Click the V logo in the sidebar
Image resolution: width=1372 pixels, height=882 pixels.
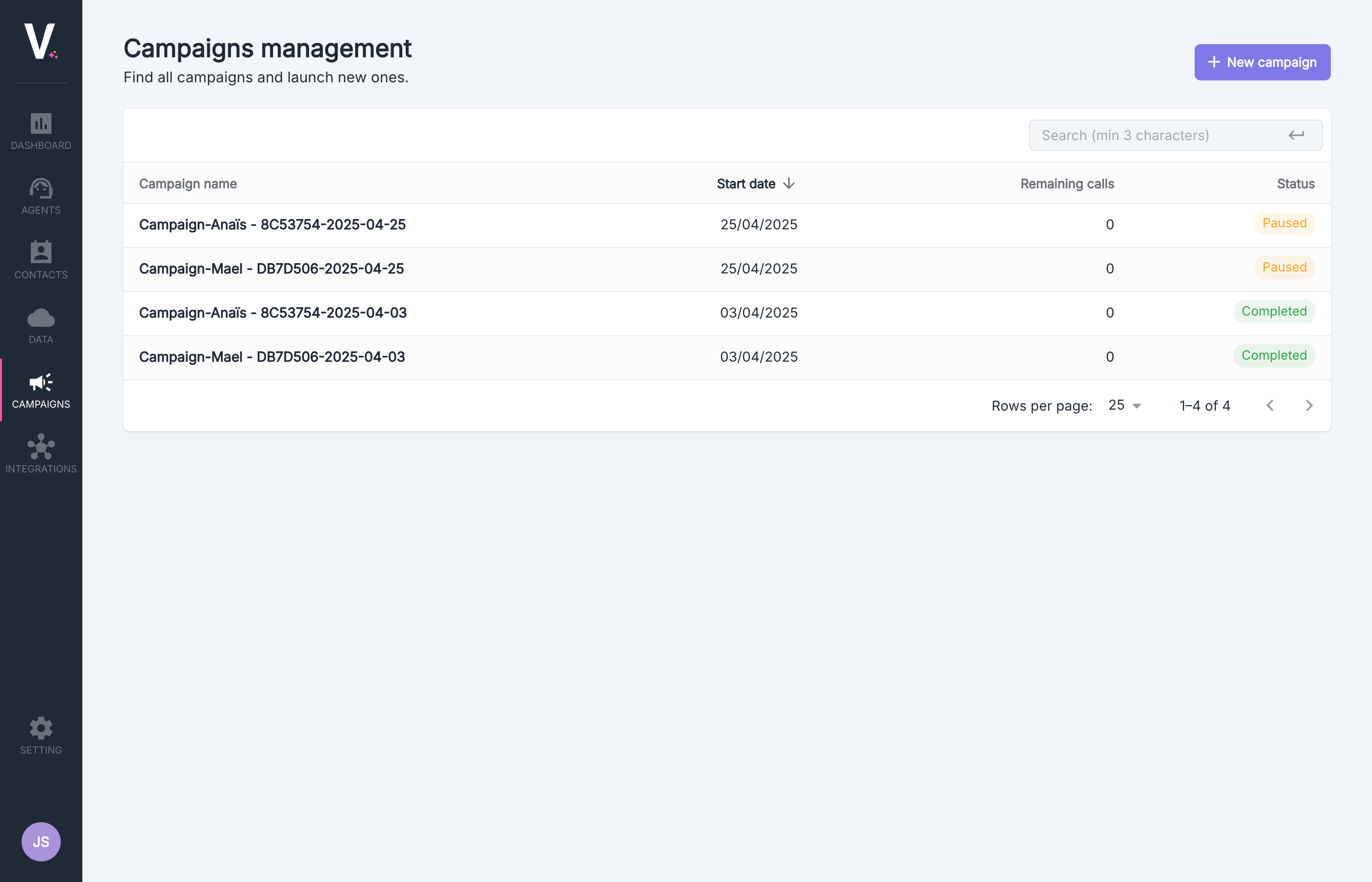point(41,41)
